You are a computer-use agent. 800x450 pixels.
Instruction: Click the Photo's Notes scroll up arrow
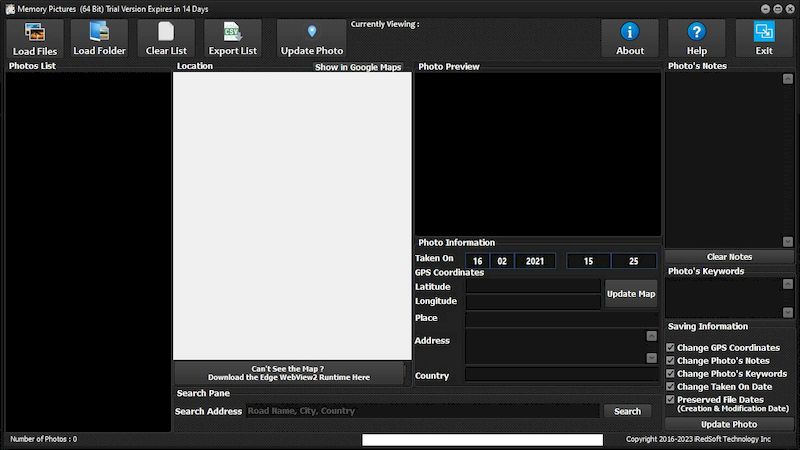click(x=788, y=79)
